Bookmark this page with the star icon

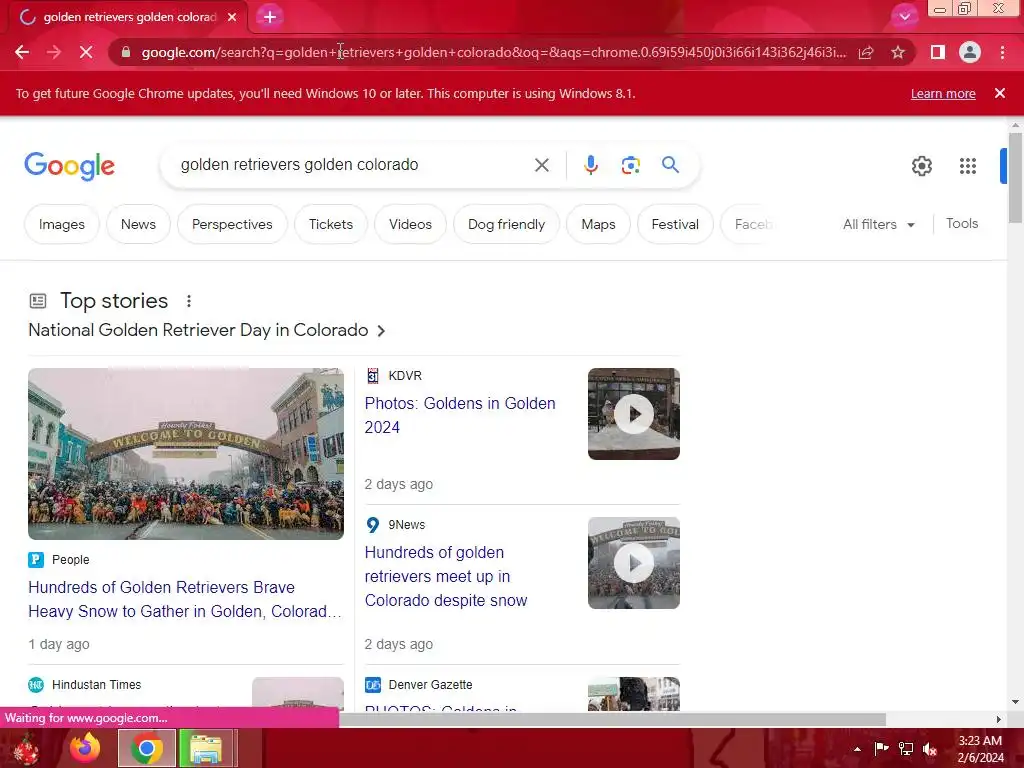click(x=898, y=52)
